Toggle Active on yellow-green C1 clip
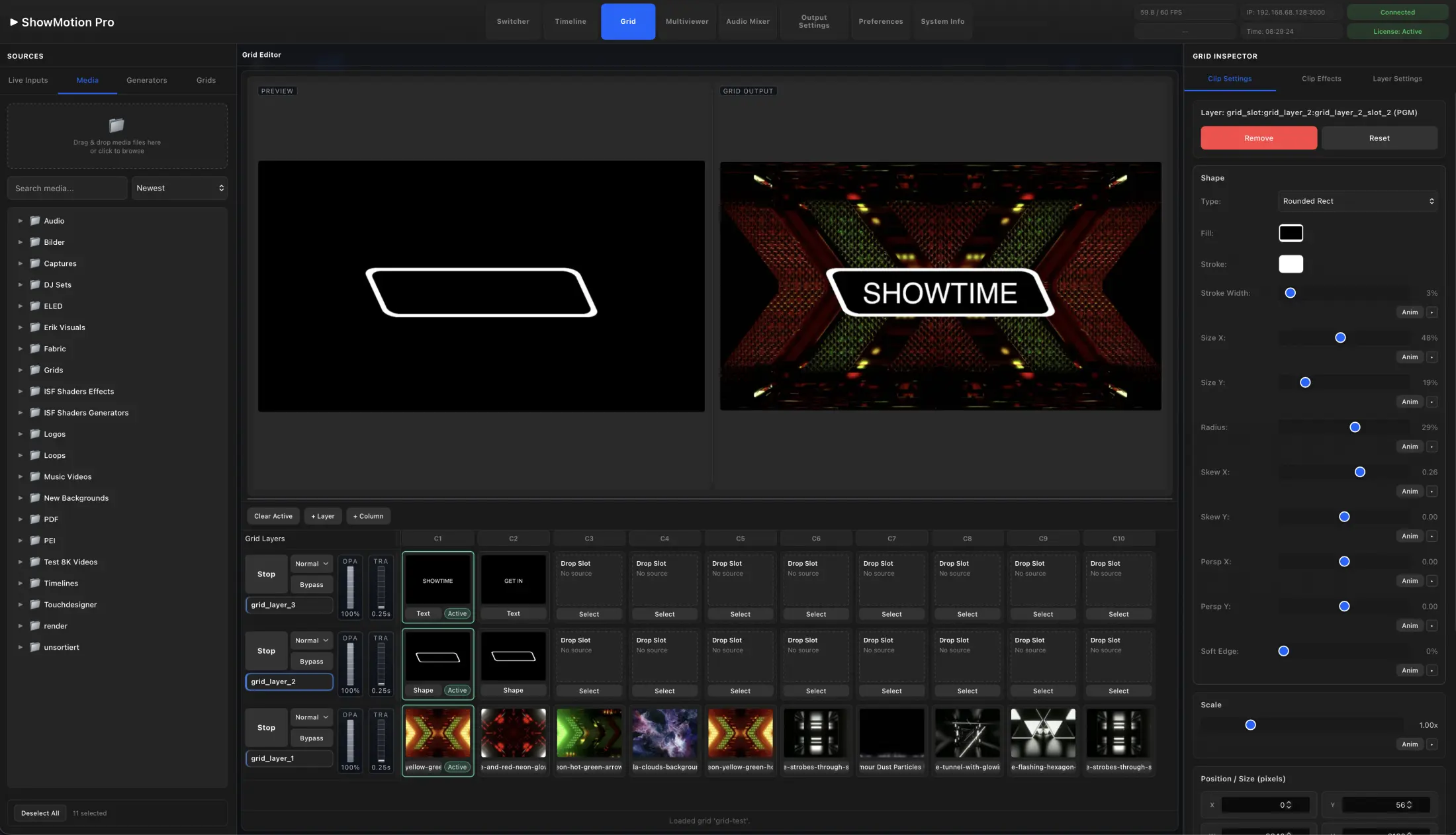Image resolution: width=1456 pixels, height=835 pixels. (457, 767)
